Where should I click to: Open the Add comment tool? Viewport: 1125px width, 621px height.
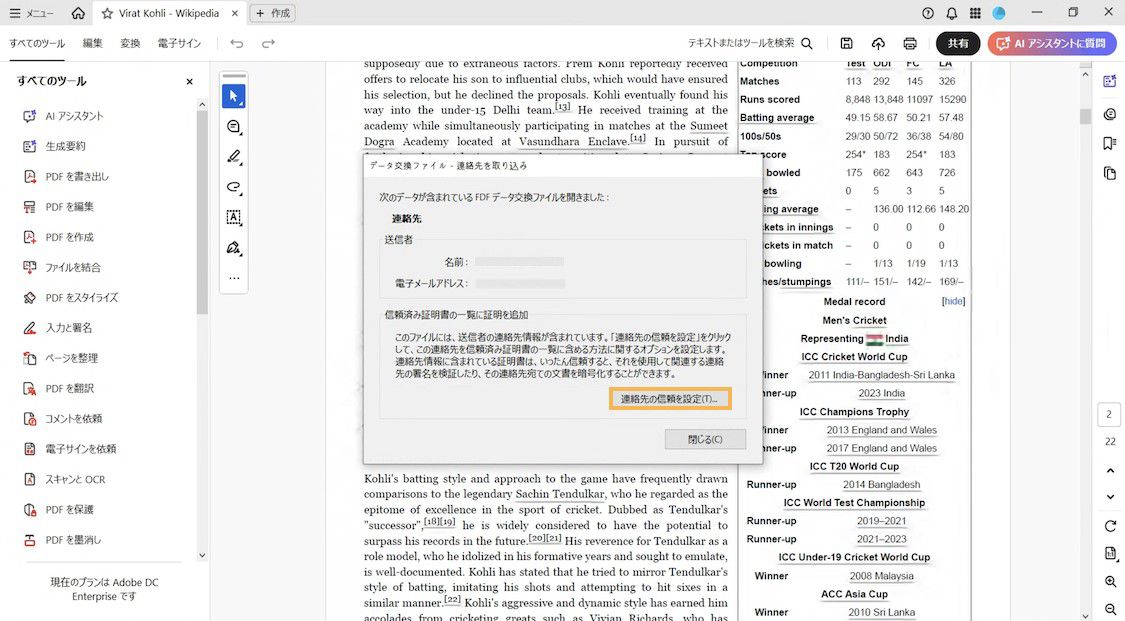coord(233,127)
